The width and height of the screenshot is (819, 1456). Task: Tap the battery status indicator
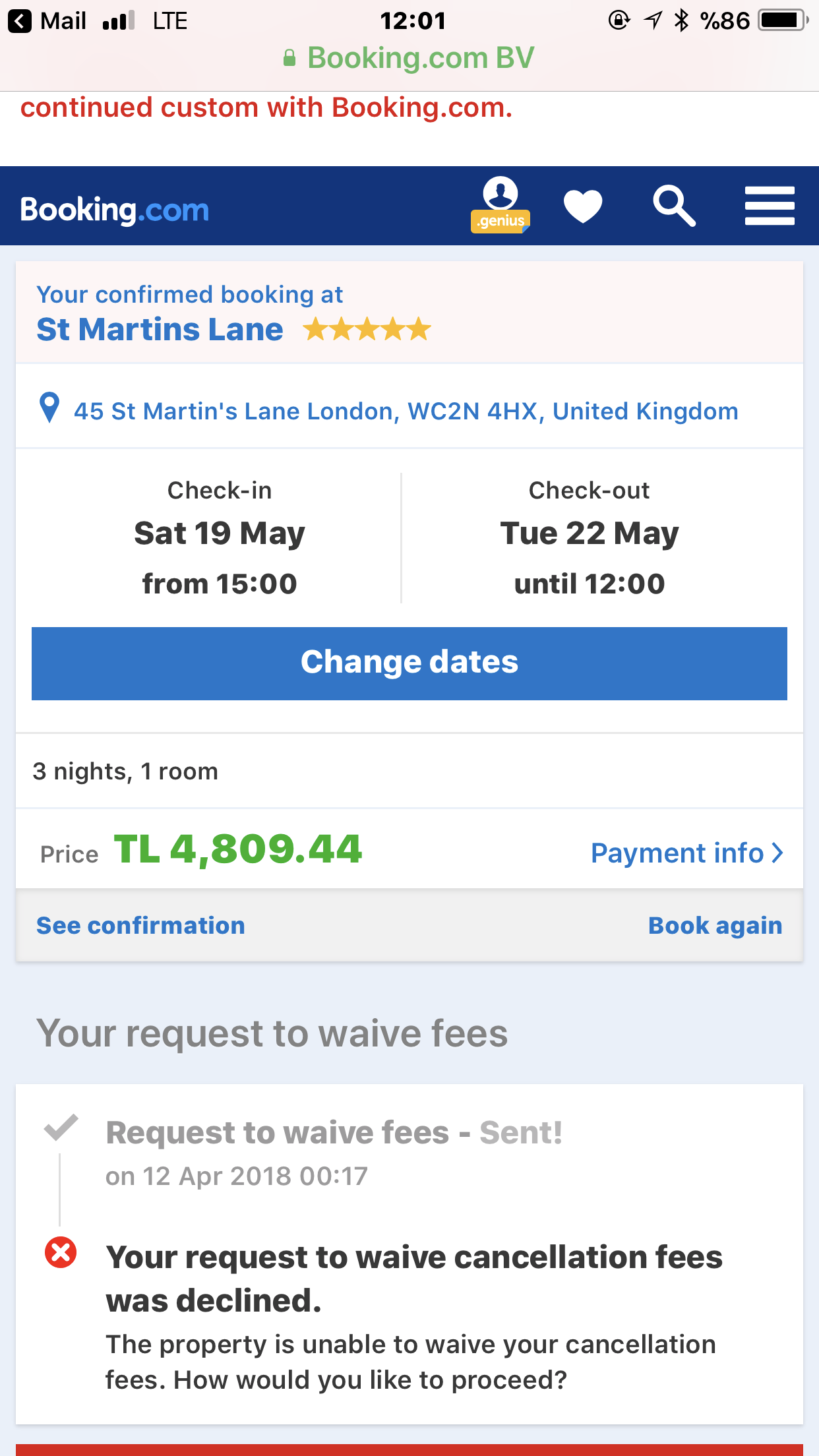[x=783, y=21]
